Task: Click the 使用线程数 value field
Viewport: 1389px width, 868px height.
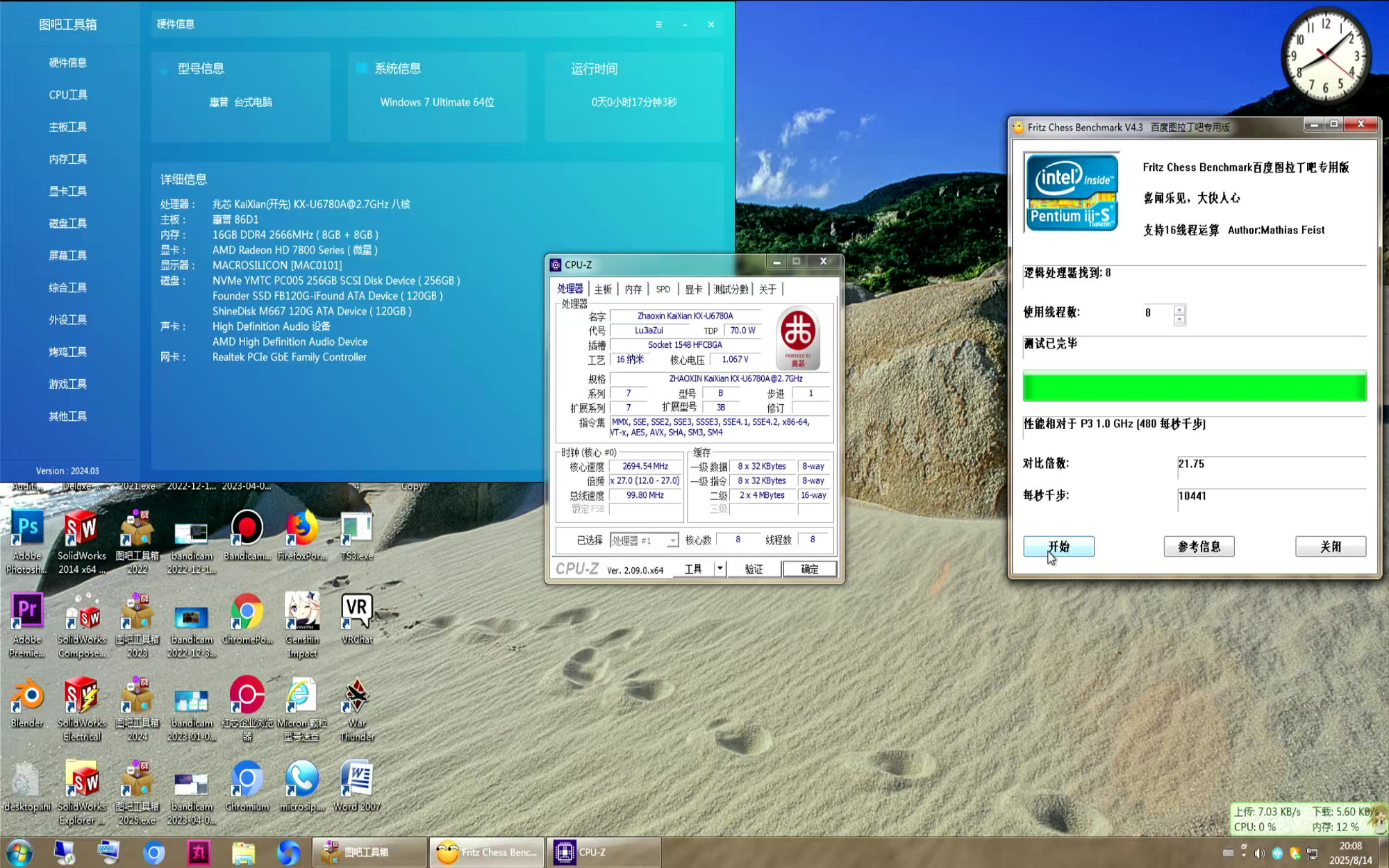Action: tap(1158, 314)
